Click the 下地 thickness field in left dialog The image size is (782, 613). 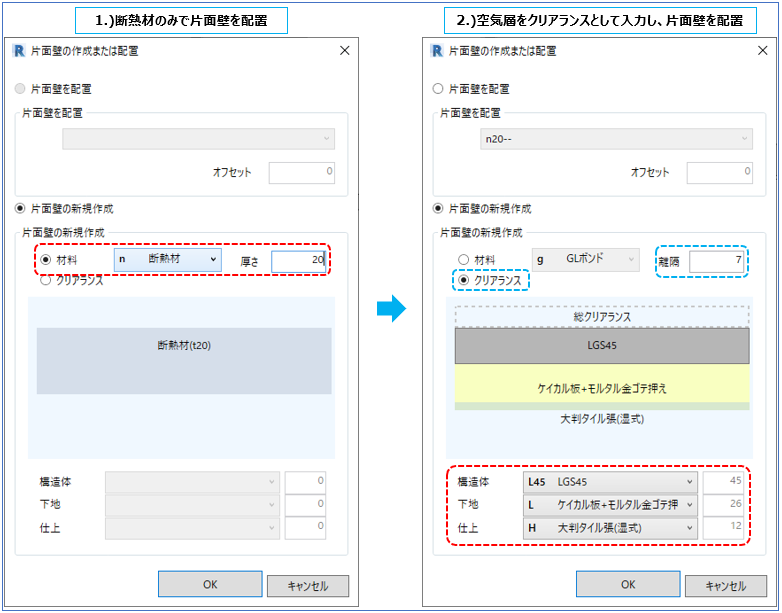[x=305, y=504]
